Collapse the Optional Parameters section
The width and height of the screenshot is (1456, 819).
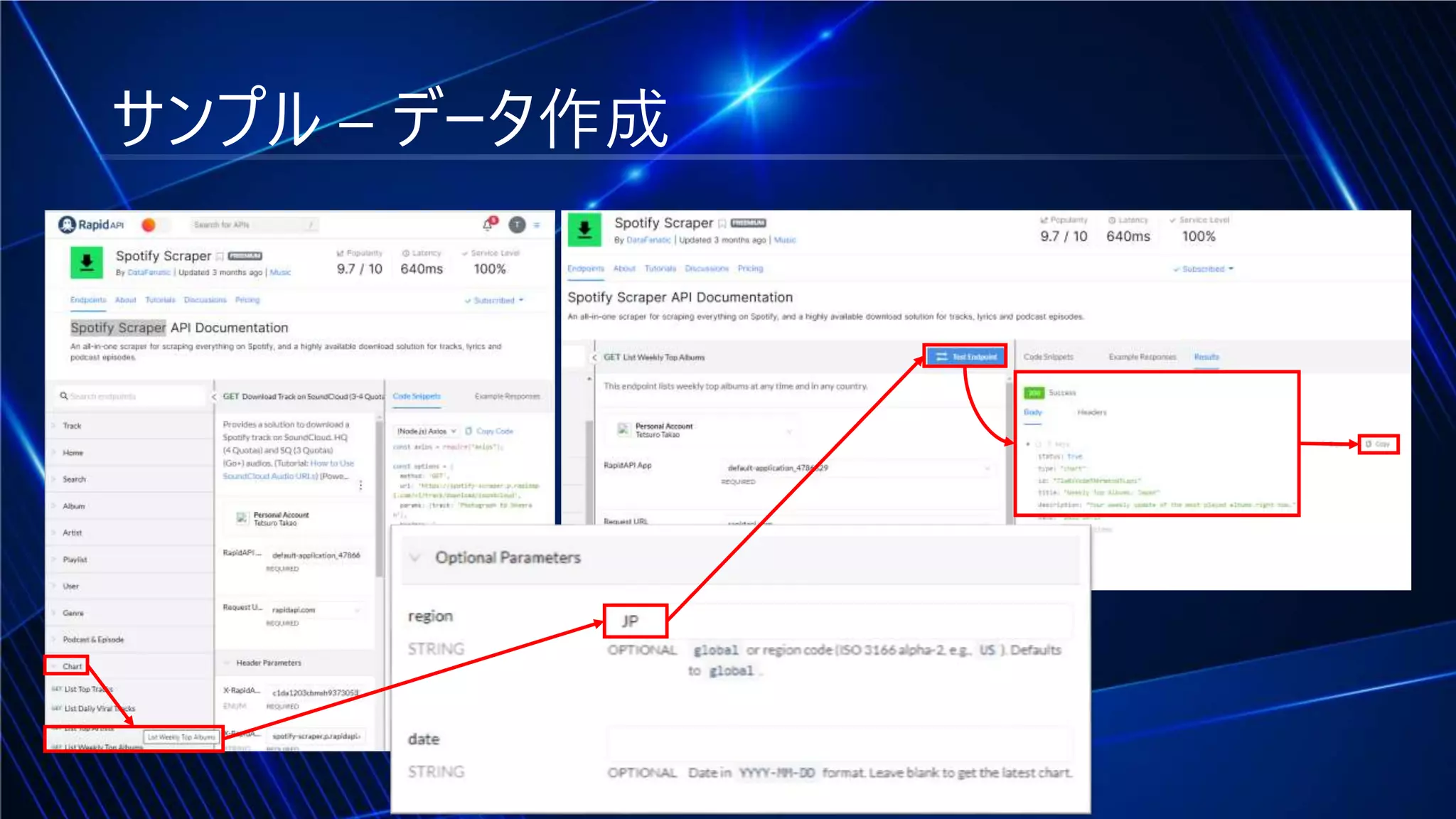click(x=415, y=558)
